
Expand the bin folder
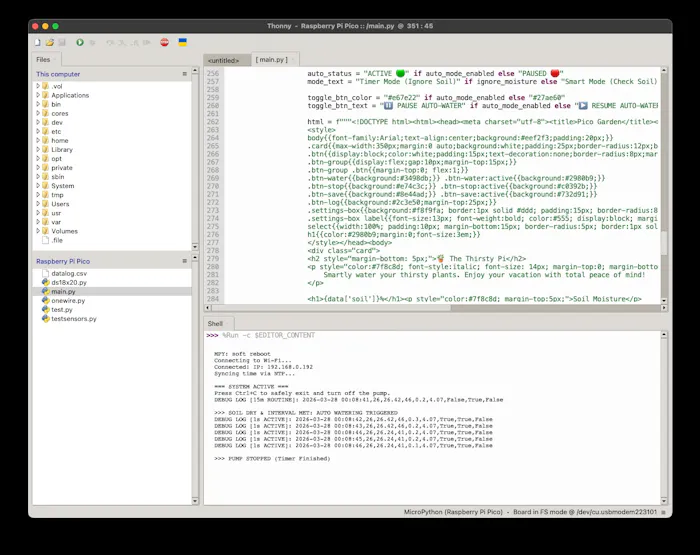(38, 104)
